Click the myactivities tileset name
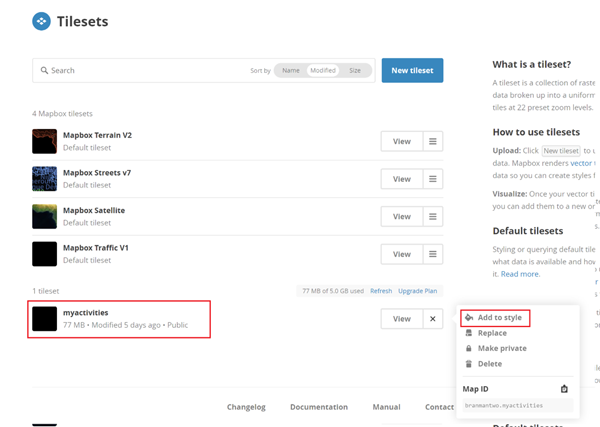Screen dimensions: 600x427 (x=86, y=313)
